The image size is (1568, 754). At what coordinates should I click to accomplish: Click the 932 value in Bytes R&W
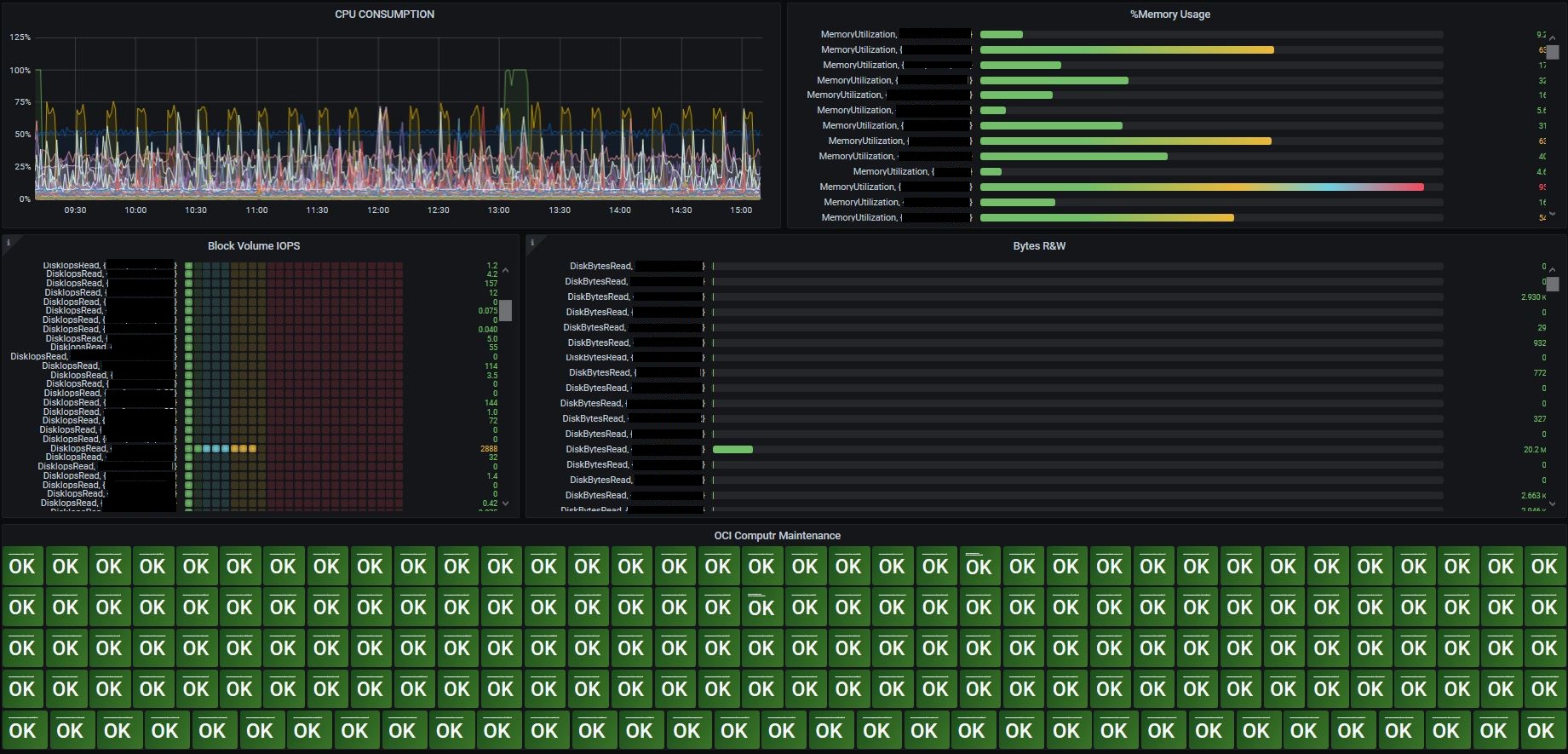pos(1539,343)
